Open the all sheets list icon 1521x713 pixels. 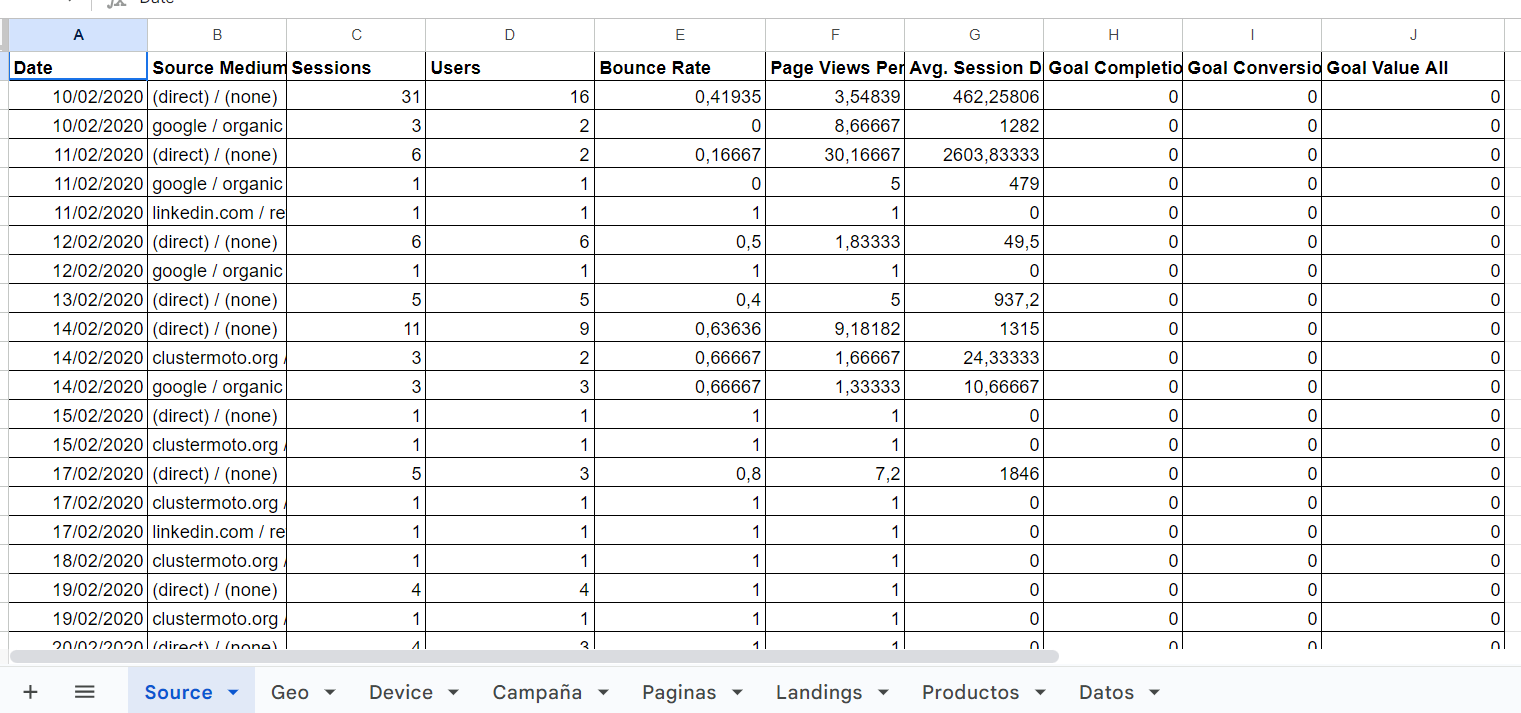(85, 692)
